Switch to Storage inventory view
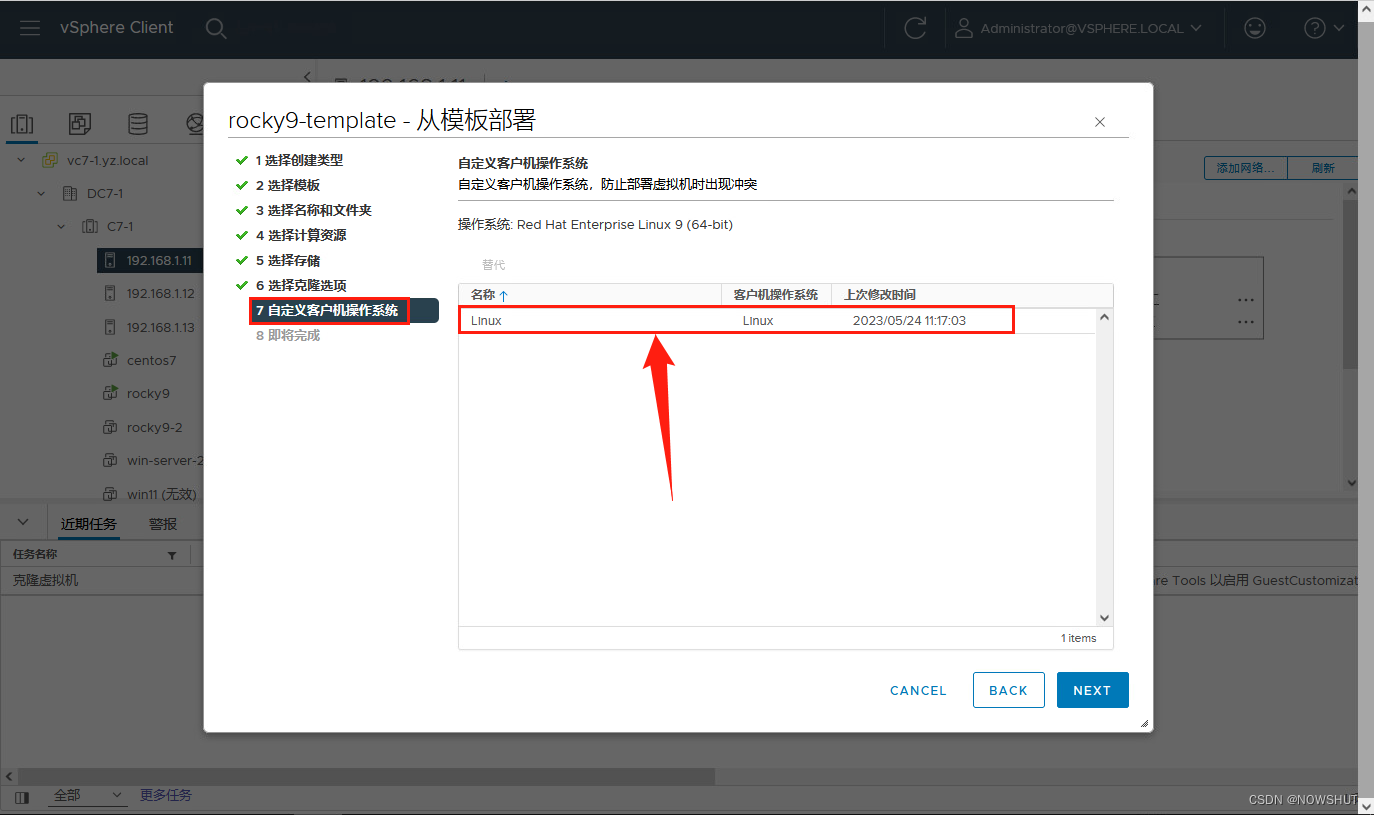Viewport: 1374px width, 815px height. pyautogui.click(x=138, y=124)
